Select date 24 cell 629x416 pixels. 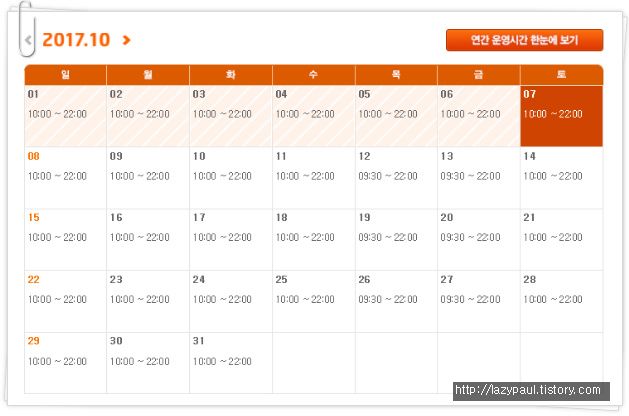click(231, 301)
